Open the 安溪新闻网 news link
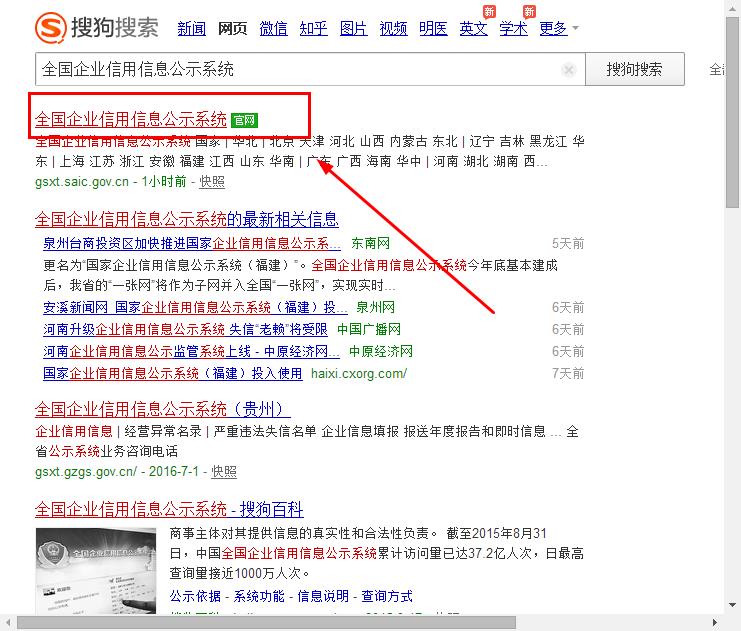Image resolution: width=741 pixels, height=631 pixels. pos(195,308)
